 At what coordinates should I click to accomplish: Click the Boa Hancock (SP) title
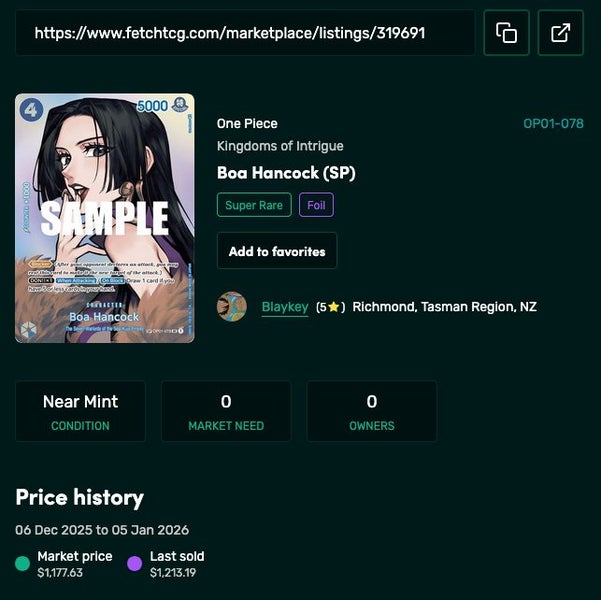286,173
